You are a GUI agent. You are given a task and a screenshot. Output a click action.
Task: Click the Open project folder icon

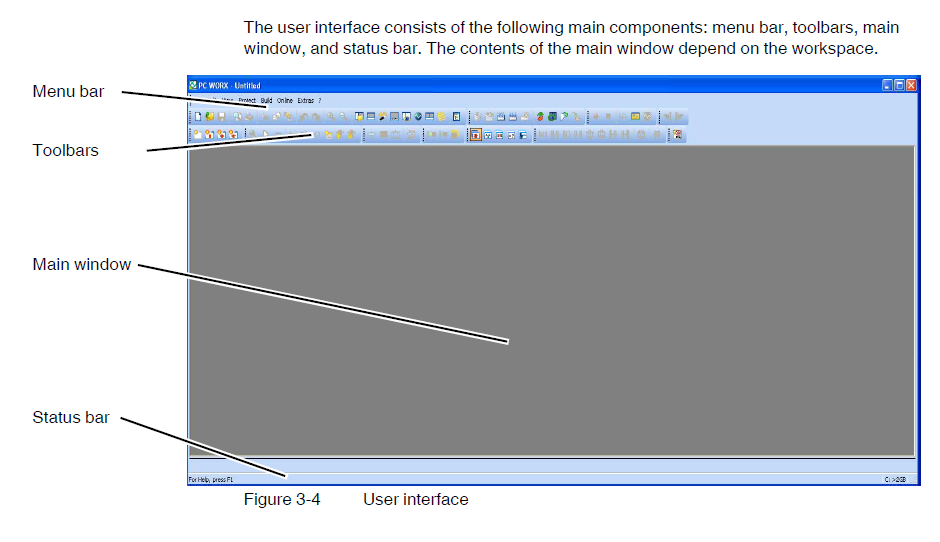point(209,117)
